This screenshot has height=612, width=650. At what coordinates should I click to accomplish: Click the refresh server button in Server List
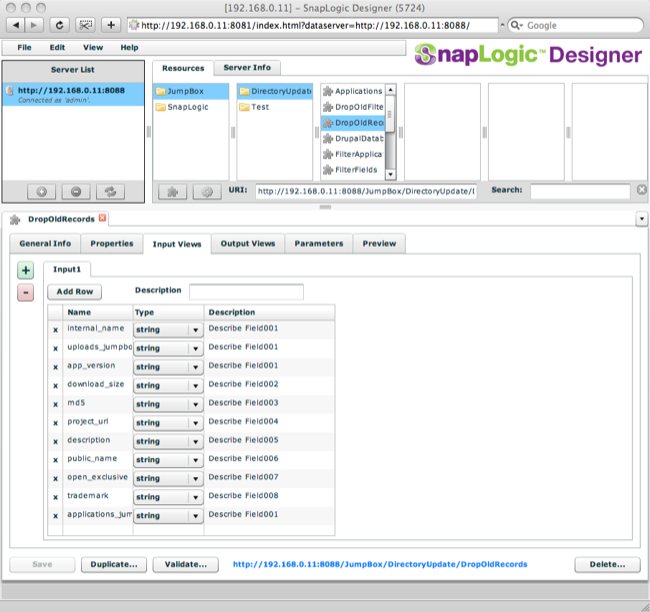point(110,192)
